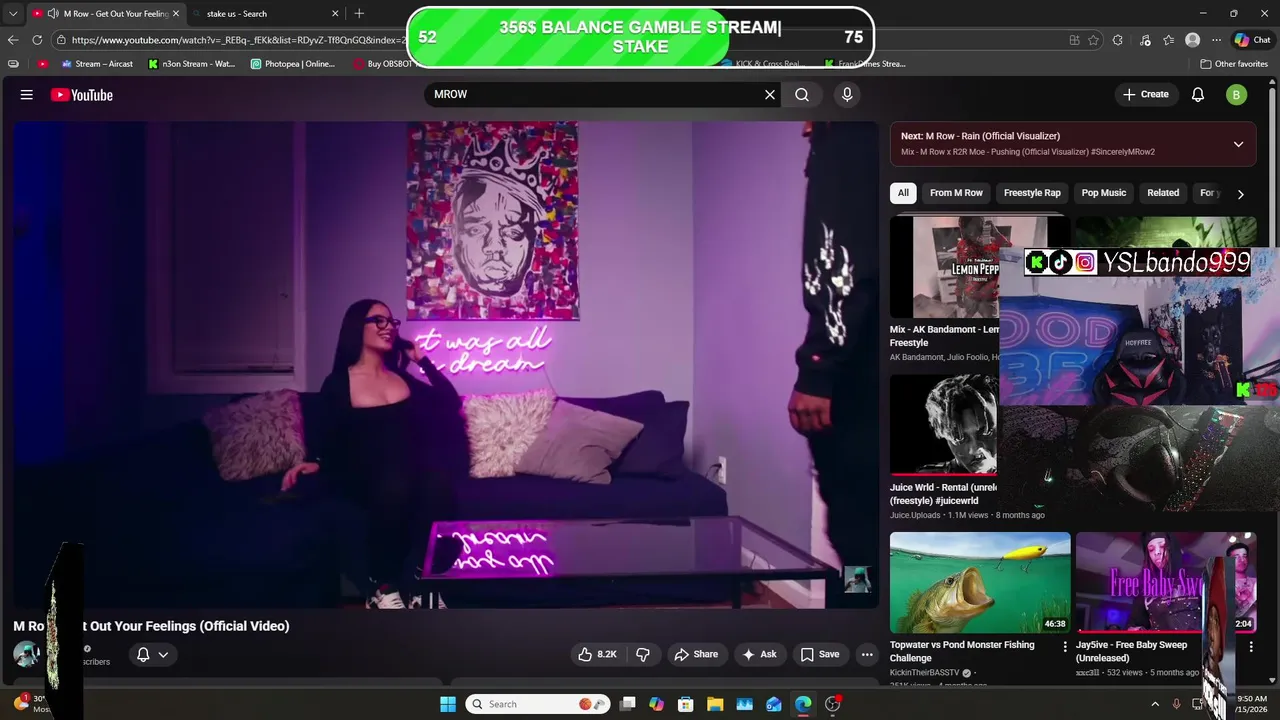Like the video with thumbs up
The image size is (1280, 720).
pyautogui.click(x=597, y=654)
